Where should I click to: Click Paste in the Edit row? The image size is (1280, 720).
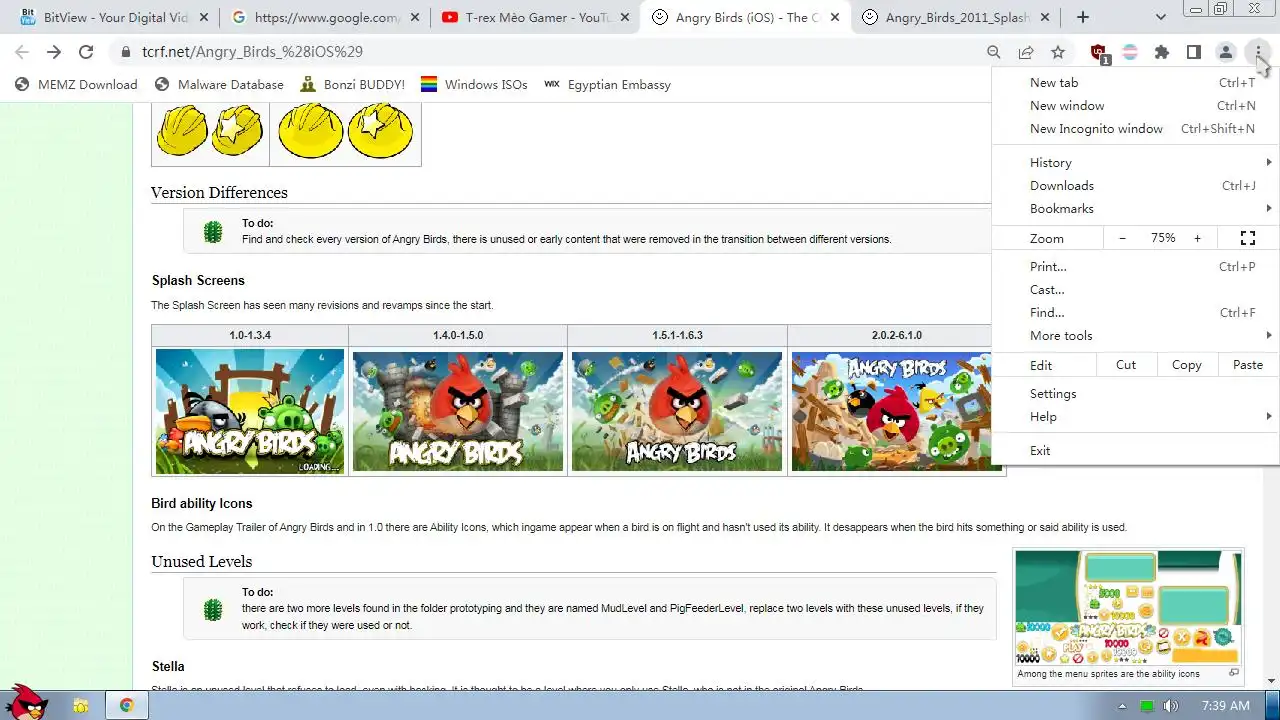[1248, 365]
